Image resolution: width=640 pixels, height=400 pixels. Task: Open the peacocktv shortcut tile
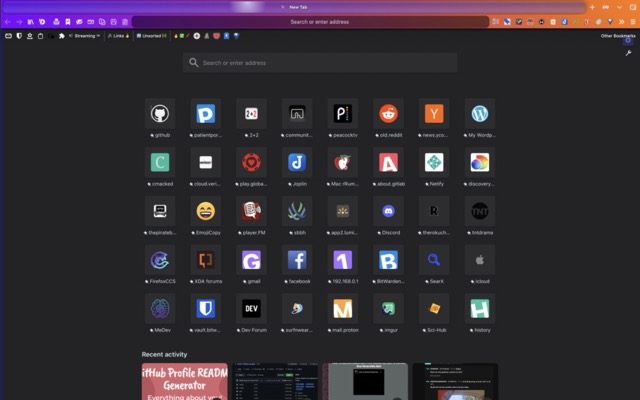342,113
